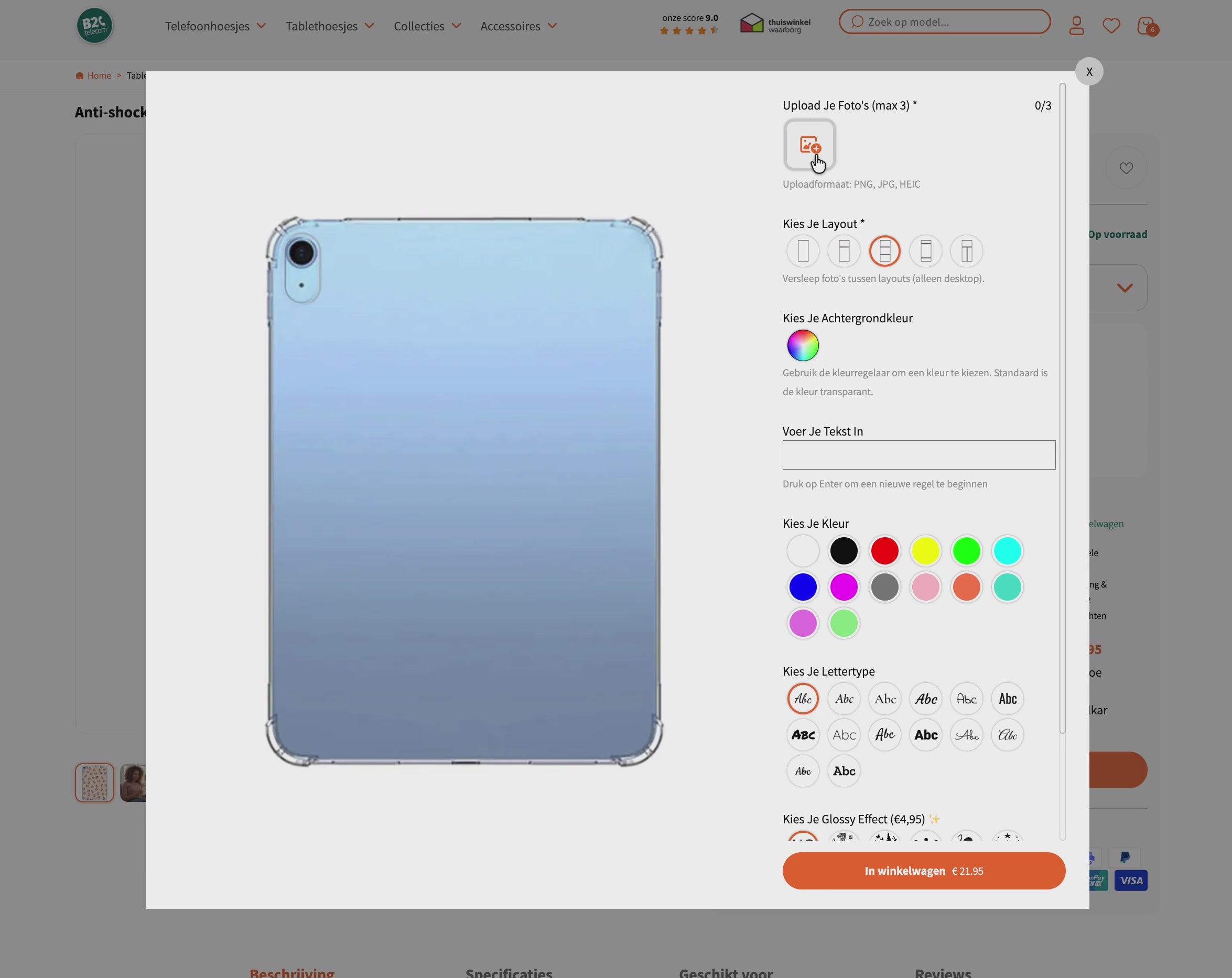Select the first script font, outlined in orange
This screenshot has width=1232, height=978.
coord(803,699)
